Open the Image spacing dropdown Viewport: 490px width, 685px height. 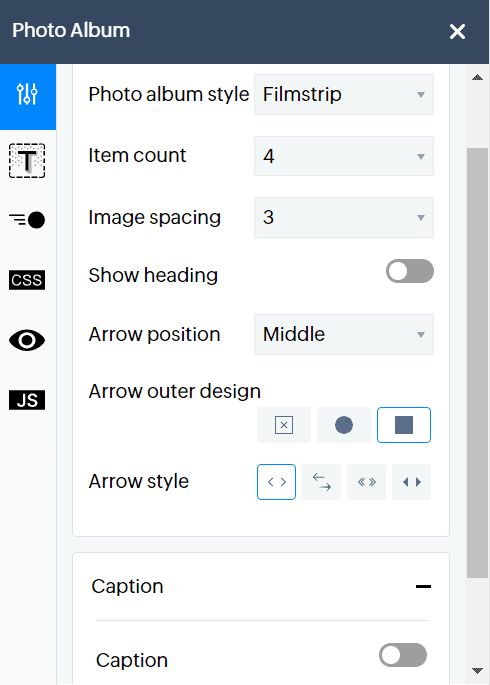click(344, 217)
